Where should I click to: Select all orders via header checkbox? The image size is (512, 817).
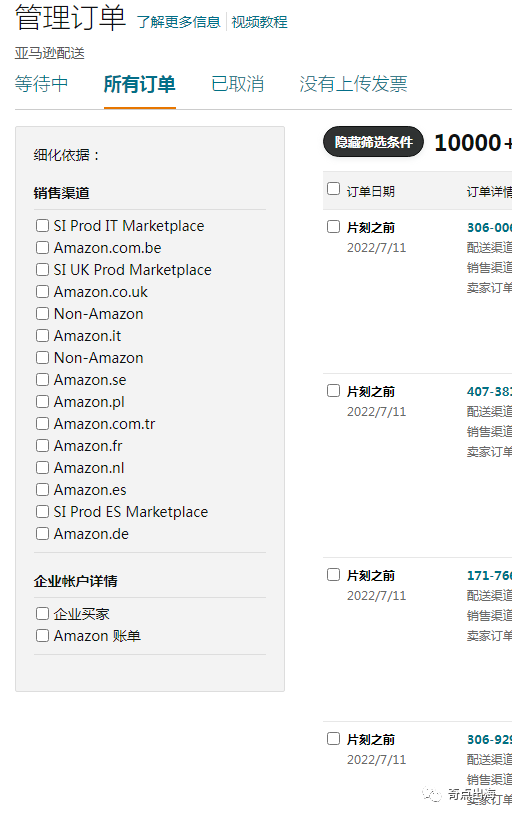coord(333,189)
